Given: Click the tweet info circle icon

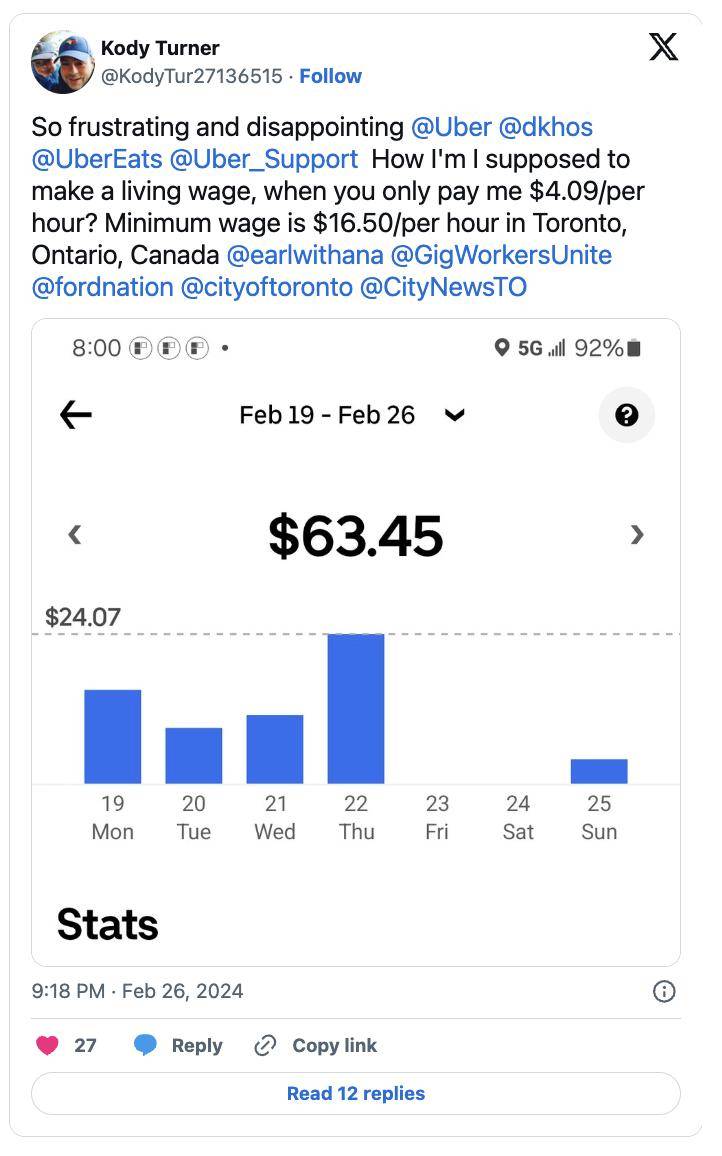Looking at the screenshot, I should pyautogui.click(x=663, y=991).
